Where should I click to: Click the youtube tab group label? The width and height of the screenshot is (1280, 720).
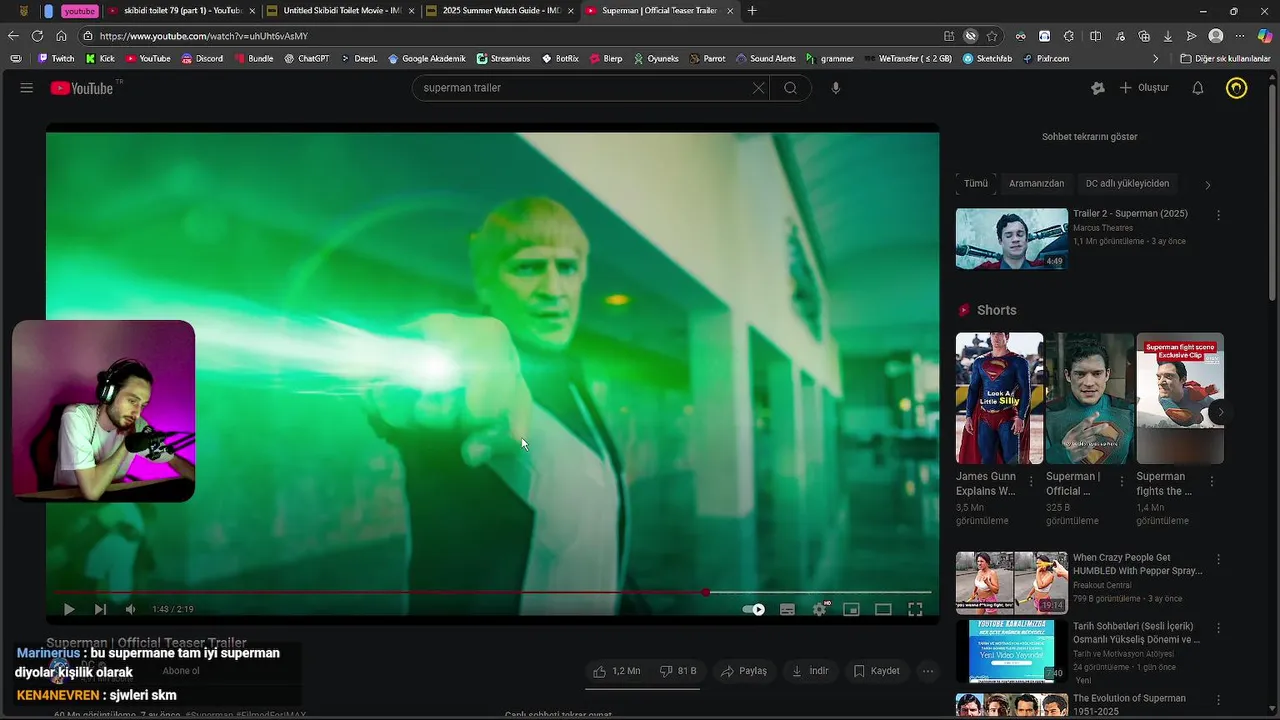pos(80,11)
